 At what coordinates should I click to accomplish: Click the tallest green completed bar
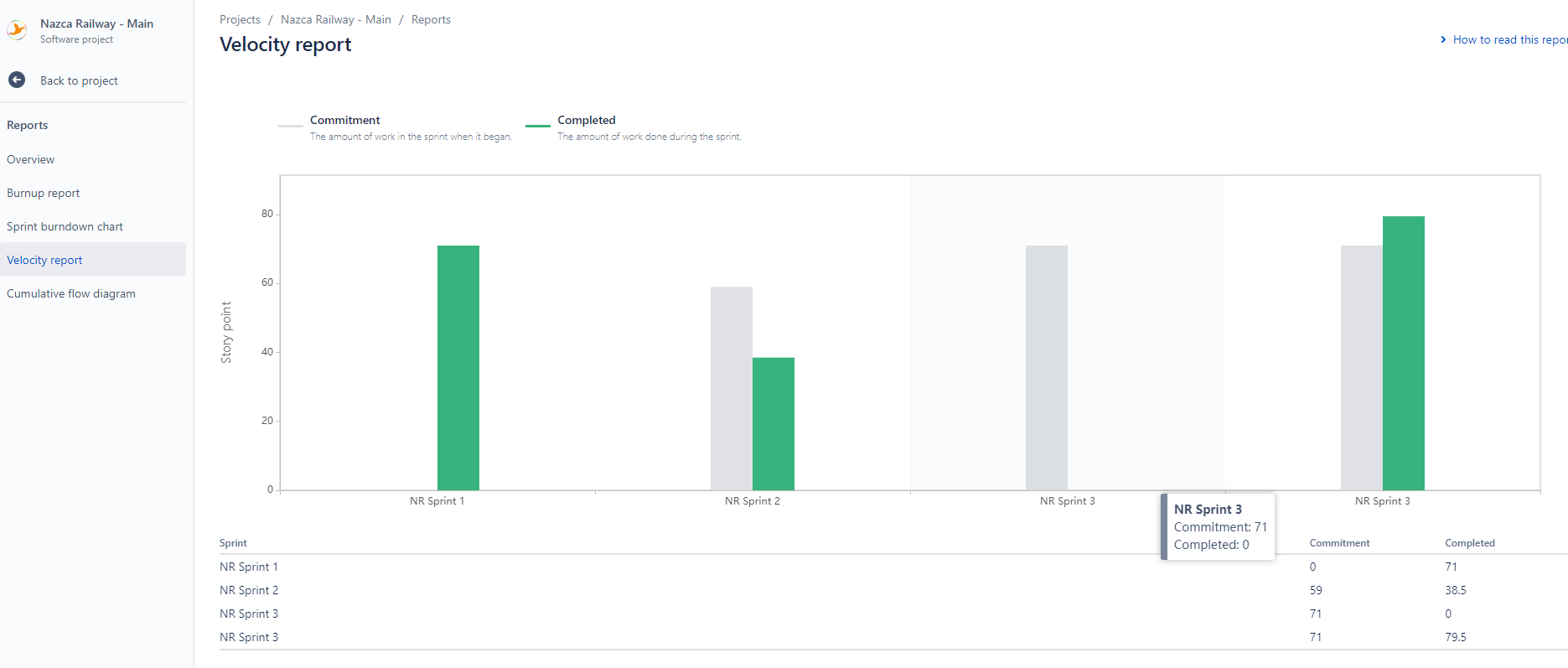[1404, 353]
